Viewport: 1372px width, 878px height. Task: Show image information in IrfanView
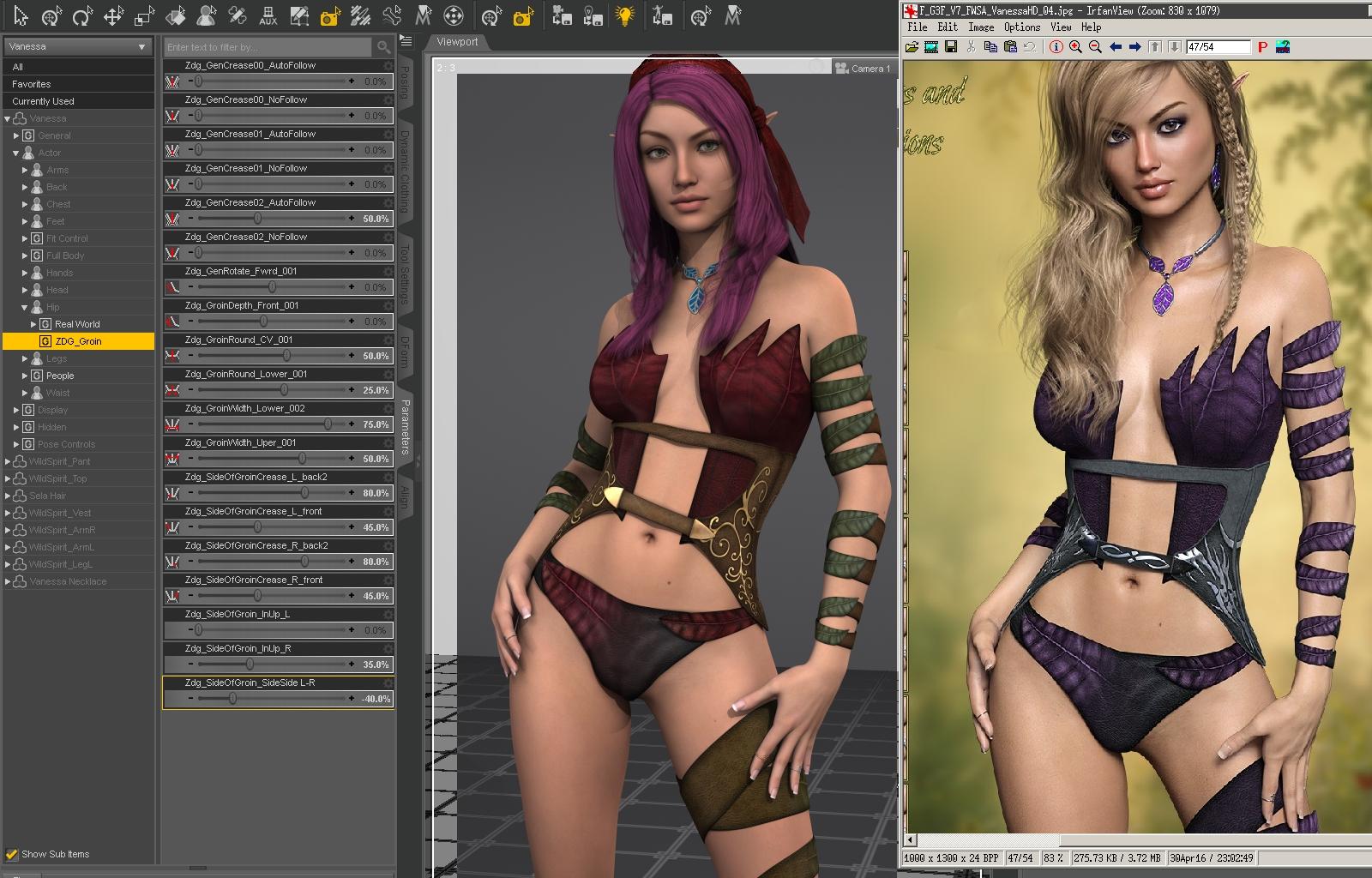click(1056, 47)
